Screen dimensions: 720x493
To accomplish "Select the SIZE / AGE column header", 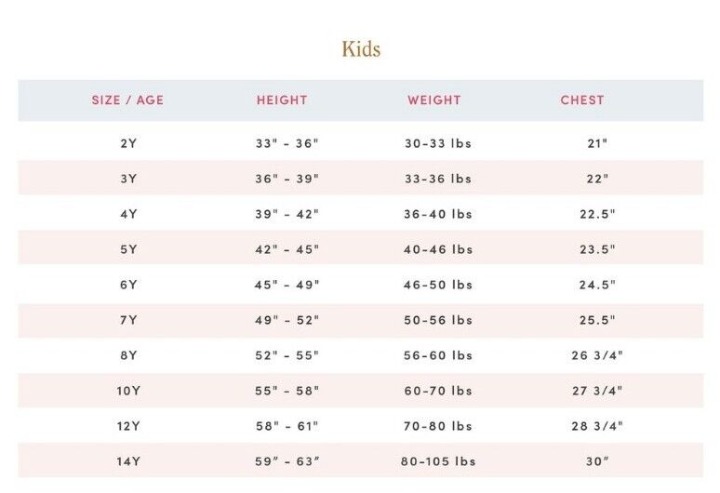I will point(128,100).
